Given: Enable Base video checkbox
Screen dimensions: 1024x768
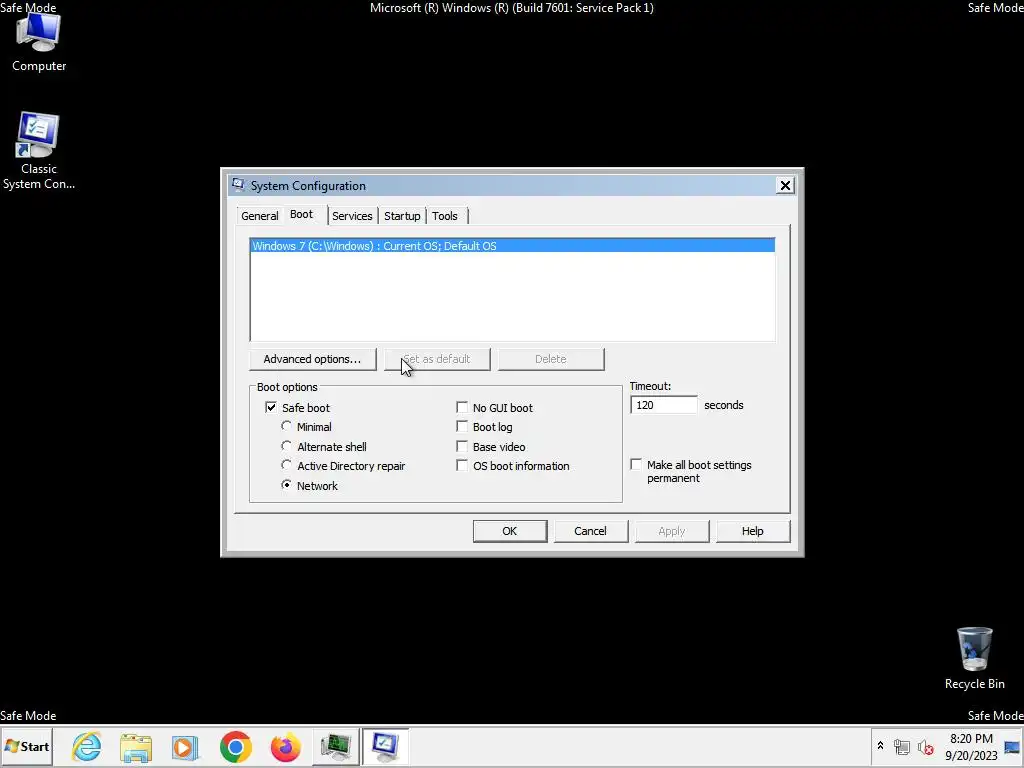Looking at the screenshot, I should coord(462,447).
